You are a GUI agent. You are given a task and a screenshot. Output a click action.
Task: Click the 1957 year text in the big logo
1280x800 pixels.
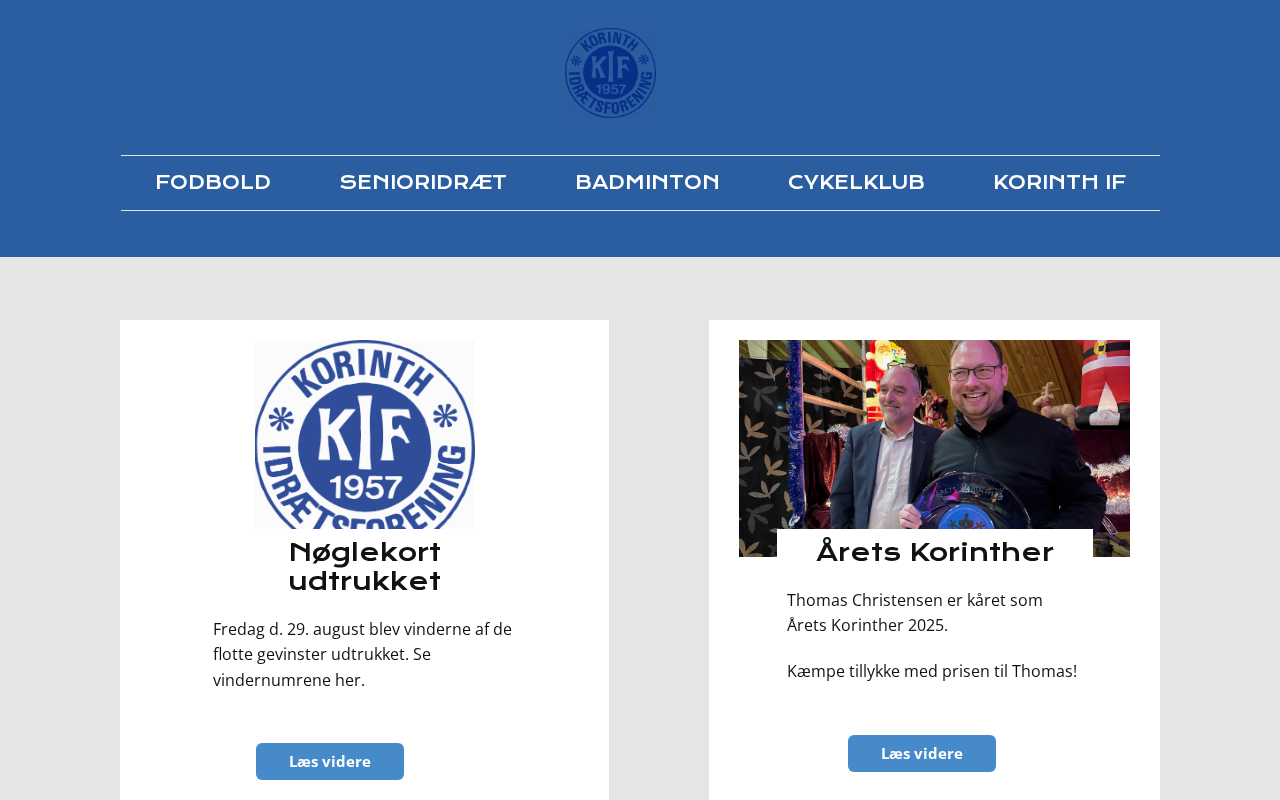[364, 487]
